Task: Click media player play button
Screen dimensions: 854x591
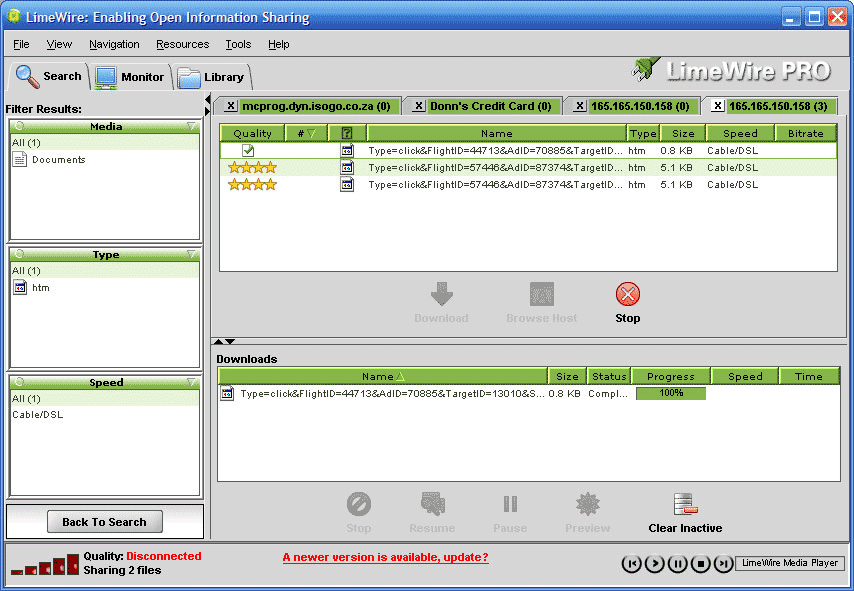Action: tap(655, 563)
